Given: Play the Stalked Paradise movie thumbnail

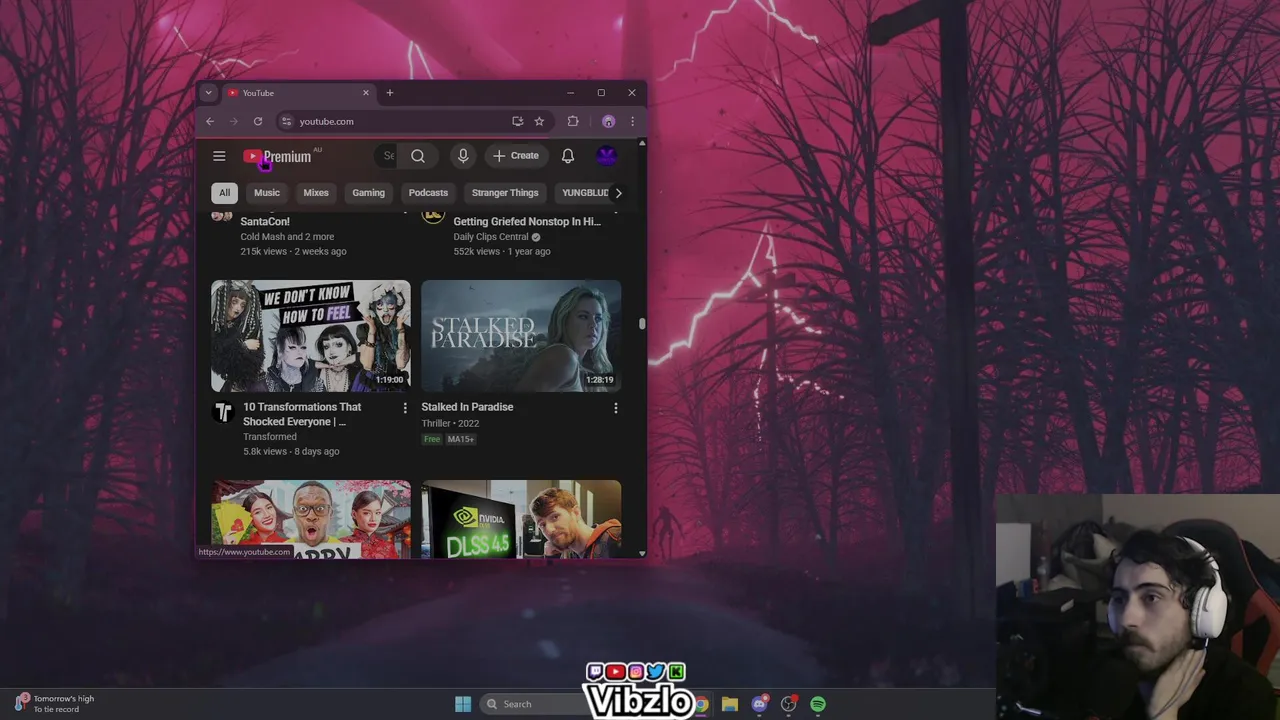Looking at the screenshot, I should (x=521, y=336).
